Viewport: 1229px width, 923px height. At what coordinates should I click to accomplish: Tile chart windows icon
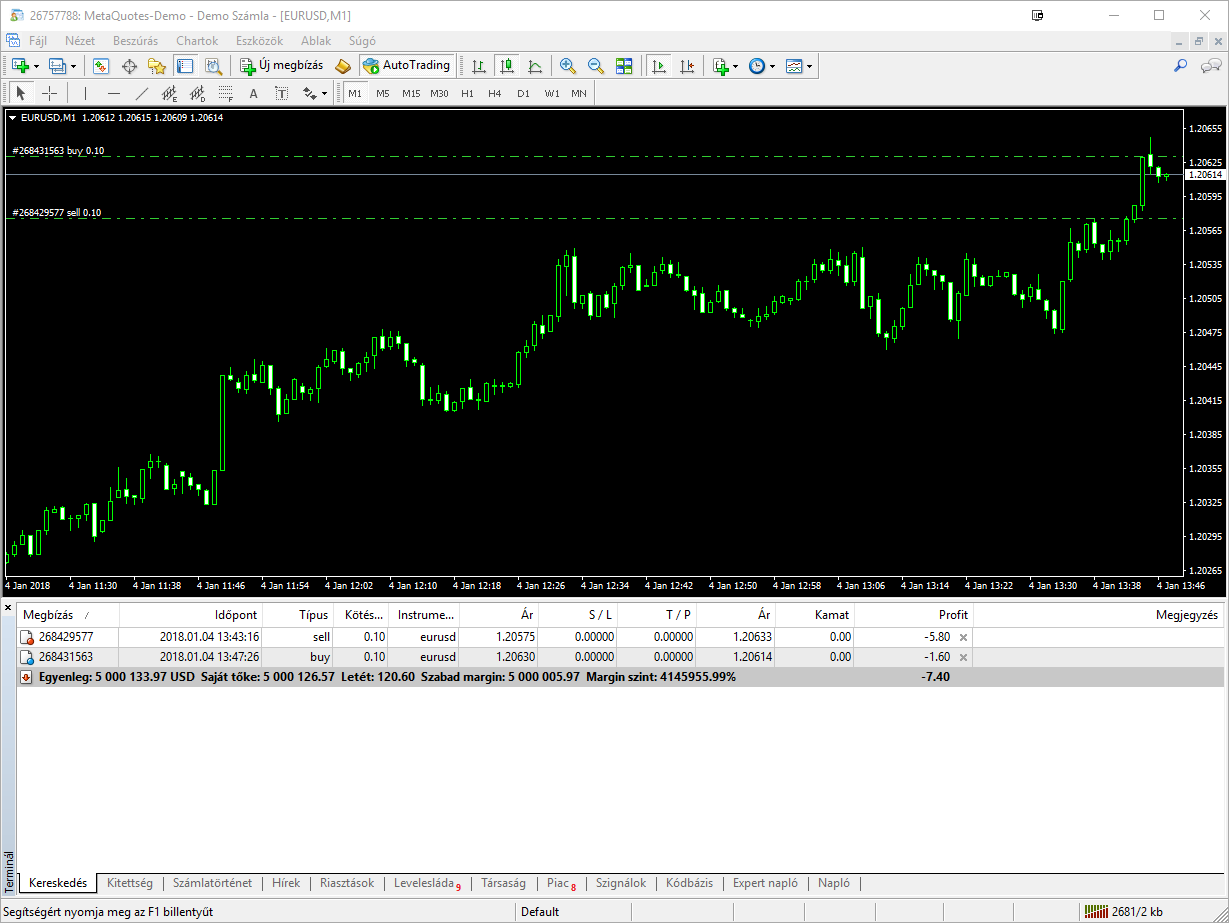click(x=624, y=66)
